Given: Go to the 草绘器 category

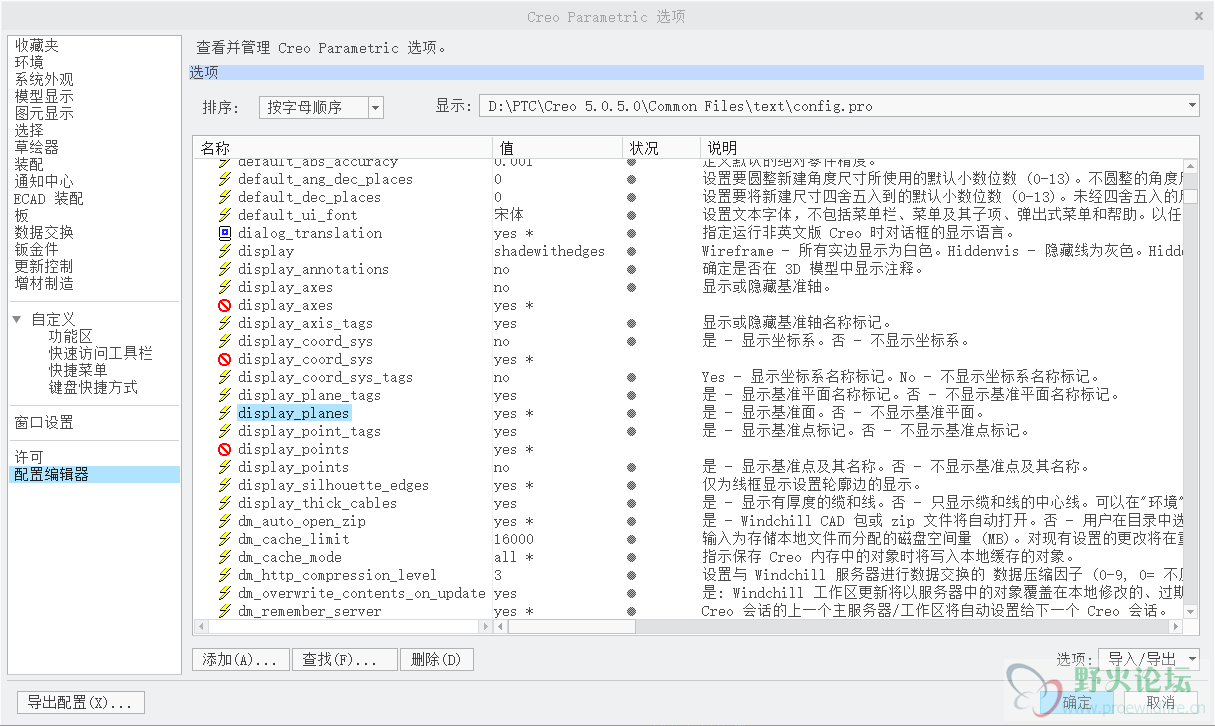Looking at the screenshot, I should pos(36,147).
